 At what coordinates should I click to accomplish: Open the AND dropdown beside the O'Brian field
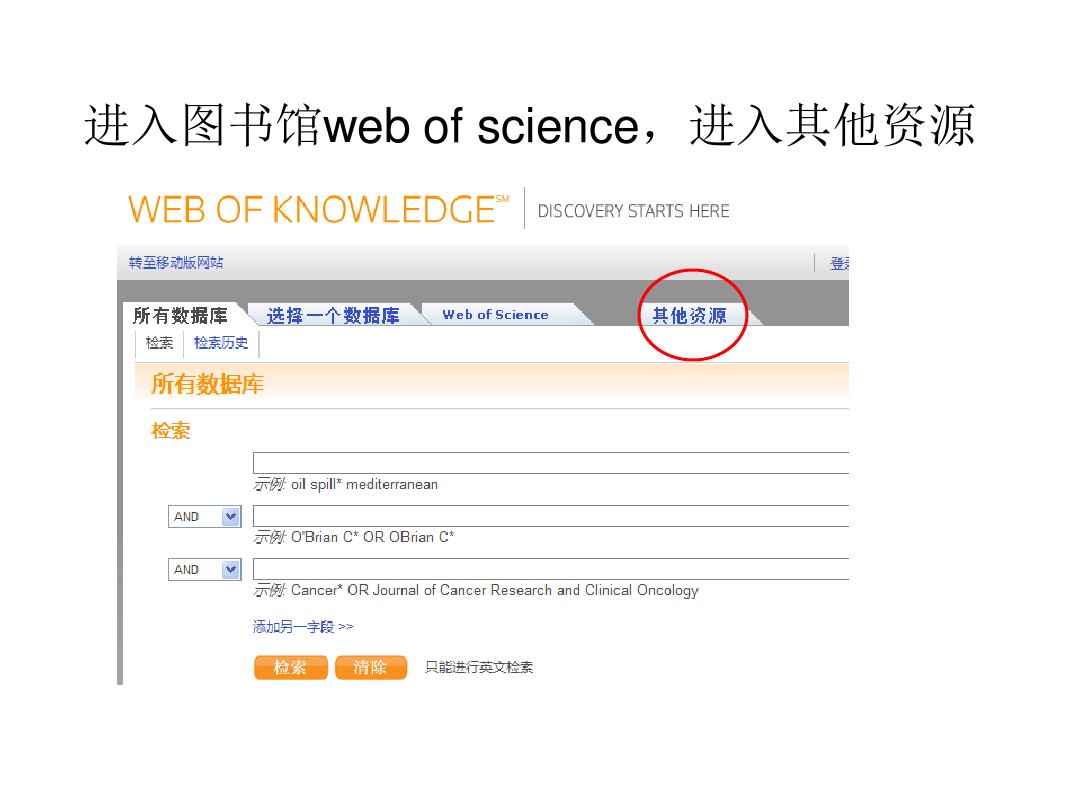pyautogui.click(x=205, y=516)
